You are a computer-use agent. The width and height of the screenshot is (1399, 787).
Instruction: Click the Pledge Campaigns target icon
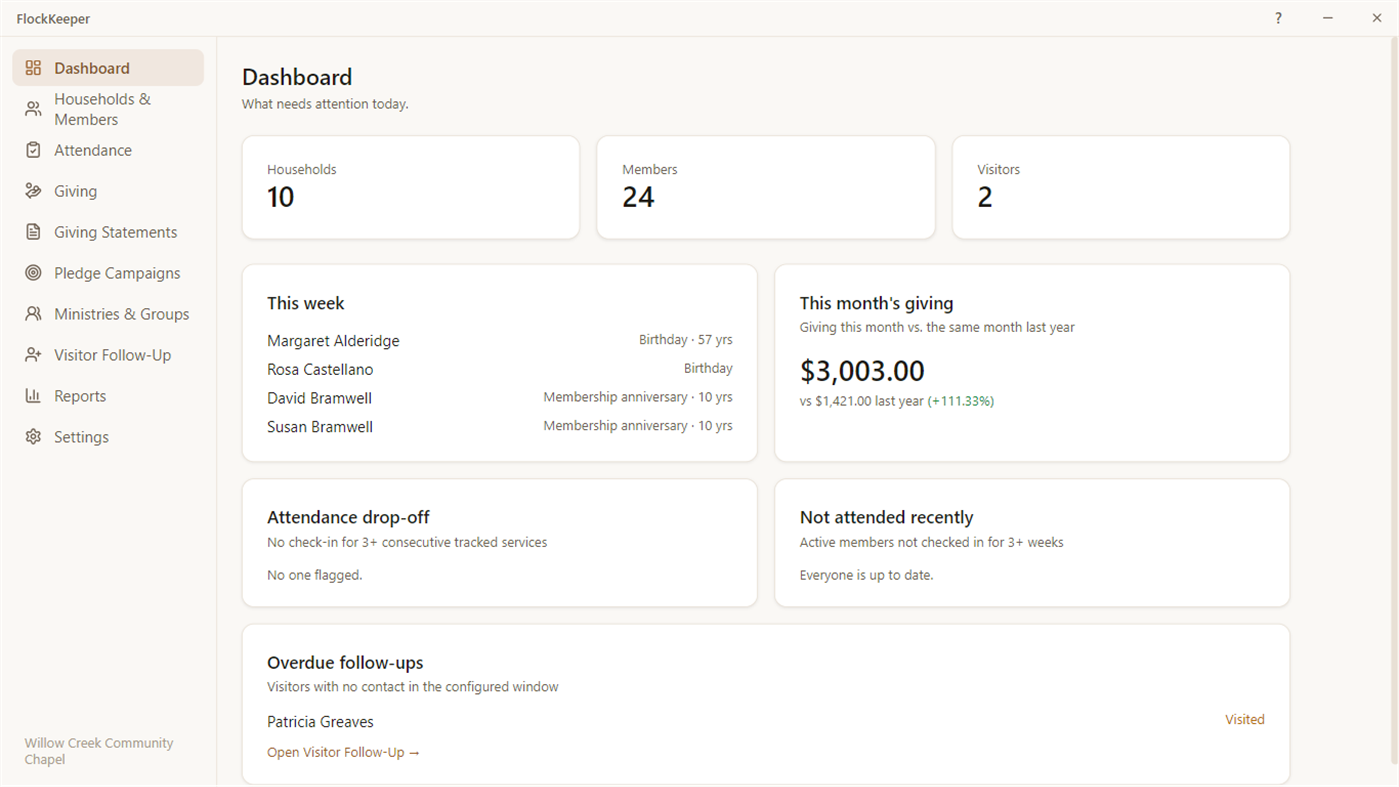click(33, 273)
